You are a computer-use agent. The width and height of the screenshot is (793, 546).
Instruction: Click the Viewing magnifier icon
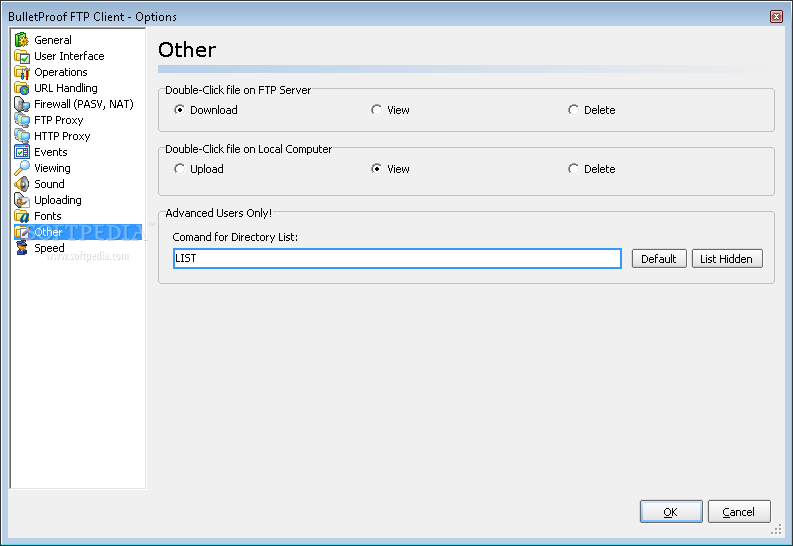point(22,168)
